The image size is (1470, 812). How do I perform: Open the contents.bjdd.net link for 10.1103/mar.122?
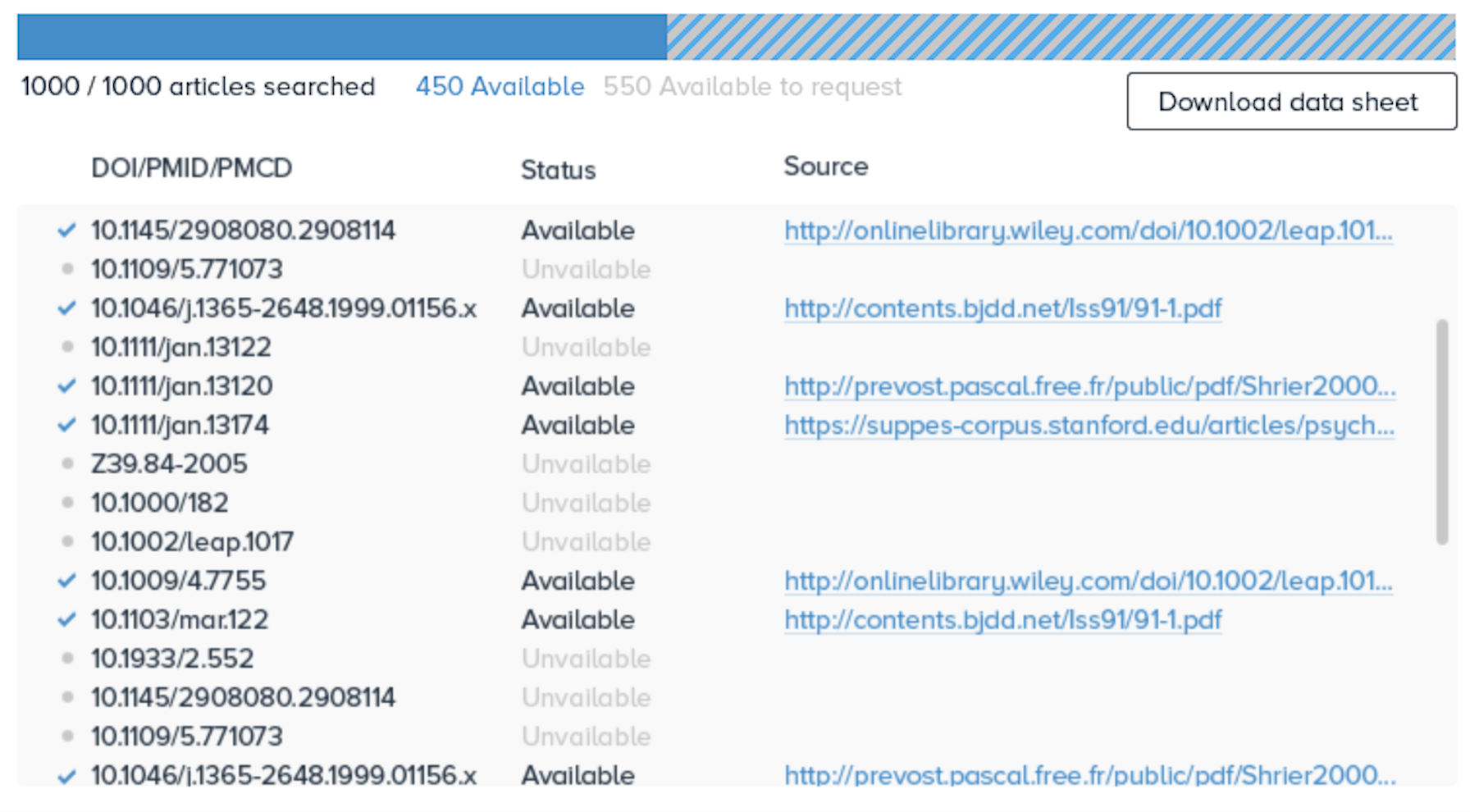[x=1003, y=620]
